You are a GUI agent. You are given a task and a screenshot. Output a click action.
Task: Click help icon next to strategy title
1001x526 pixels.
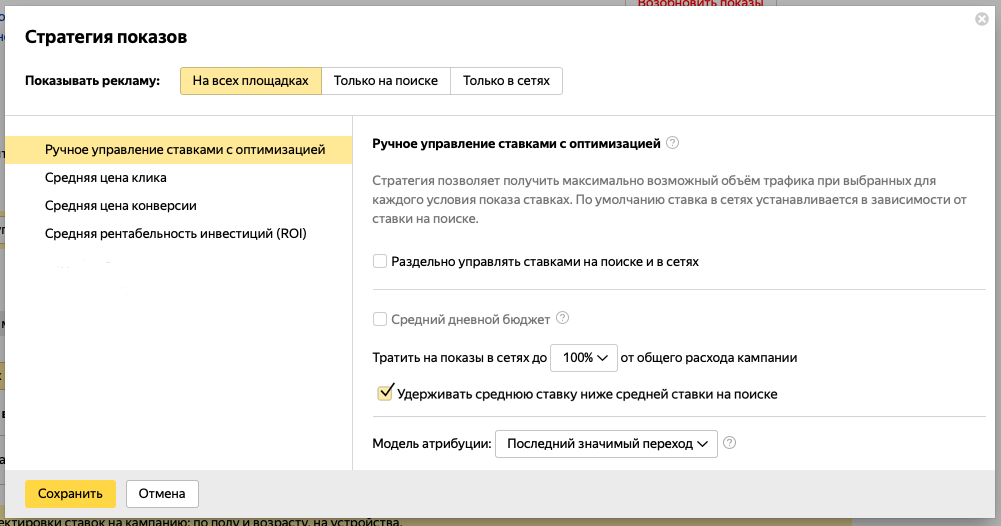click(673, 143)
